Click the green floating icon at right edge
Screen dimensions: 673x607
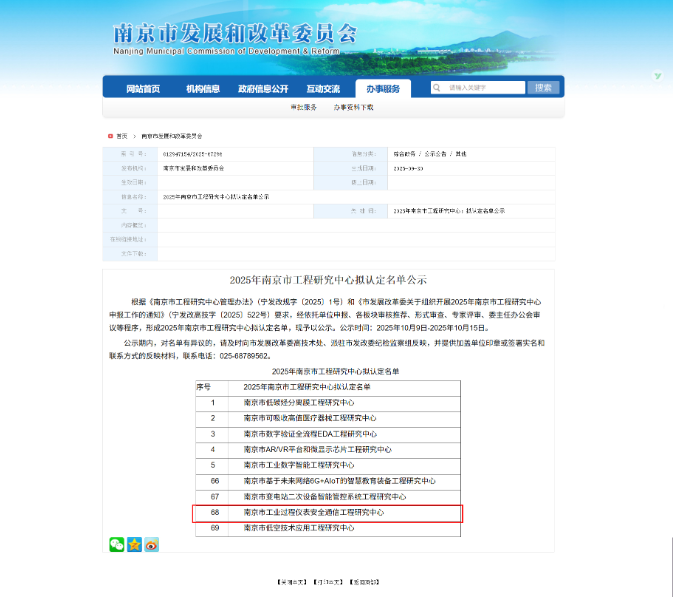click(657, 76)
